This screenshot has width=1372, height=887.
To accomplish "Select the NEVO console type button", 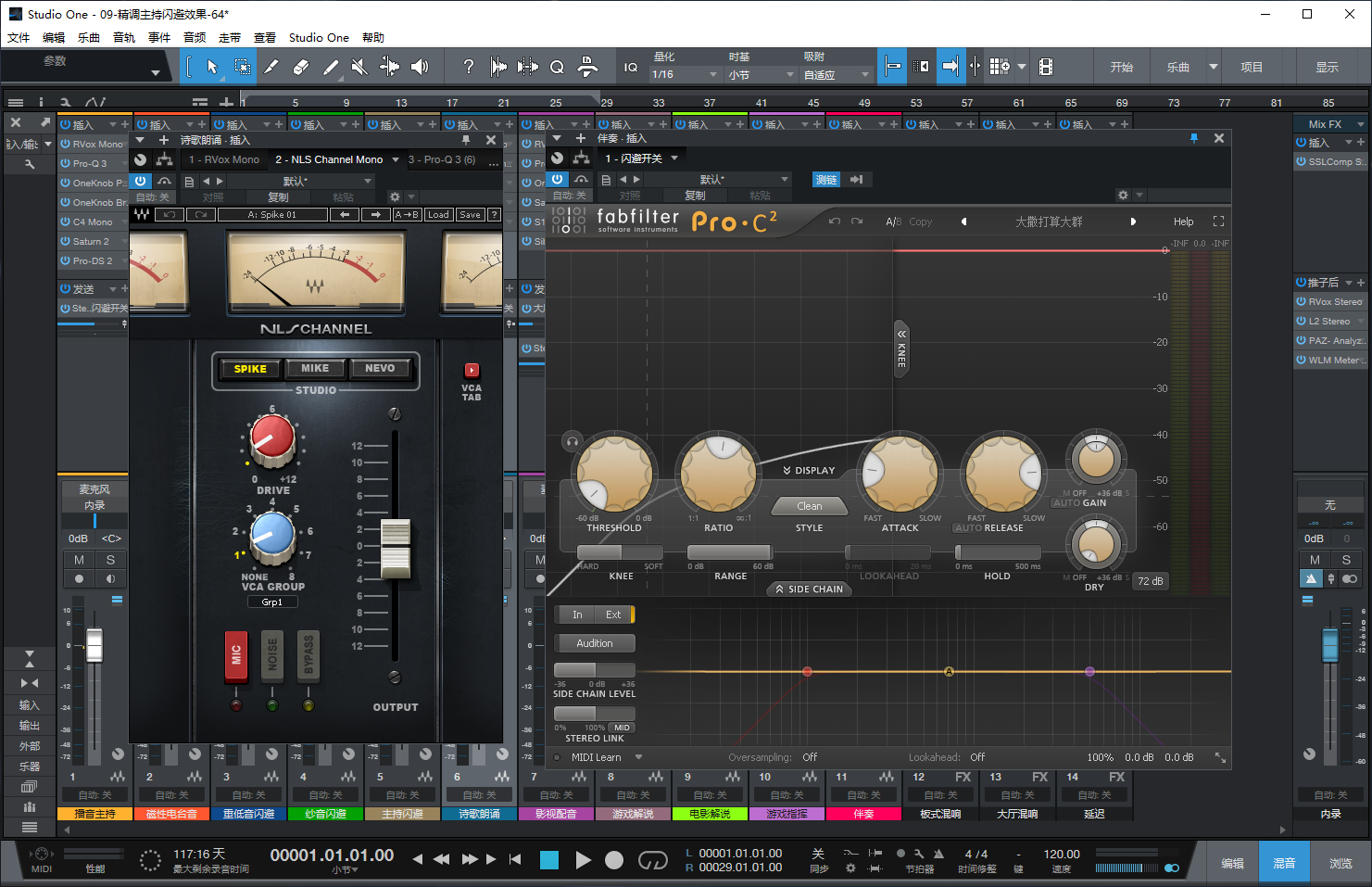I will coord(380,368).
